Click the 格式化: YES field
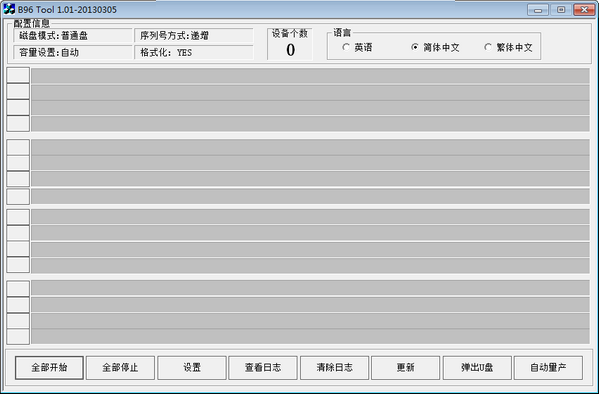The width and height of the screenshot is (599, 394). pos(194,52)
